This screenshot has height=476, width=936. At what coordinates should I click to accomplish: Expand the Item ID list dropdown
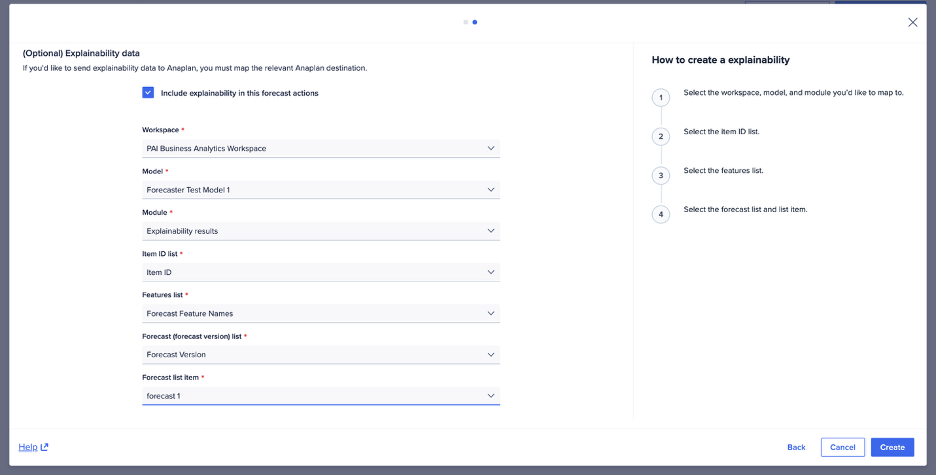(x=320, y=272)
